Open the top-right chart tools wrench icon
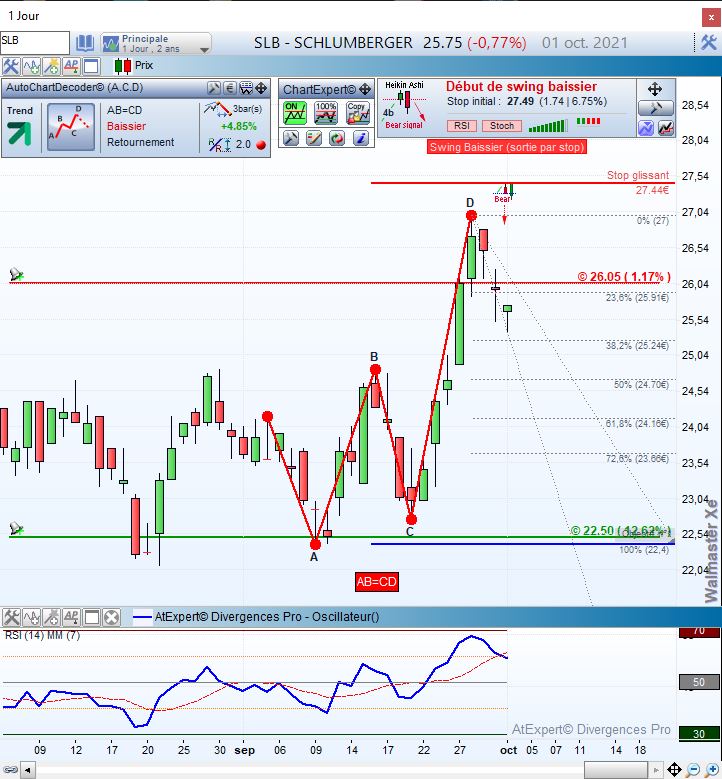The height and width of the screenshot is (779, 722). [709, 43]
